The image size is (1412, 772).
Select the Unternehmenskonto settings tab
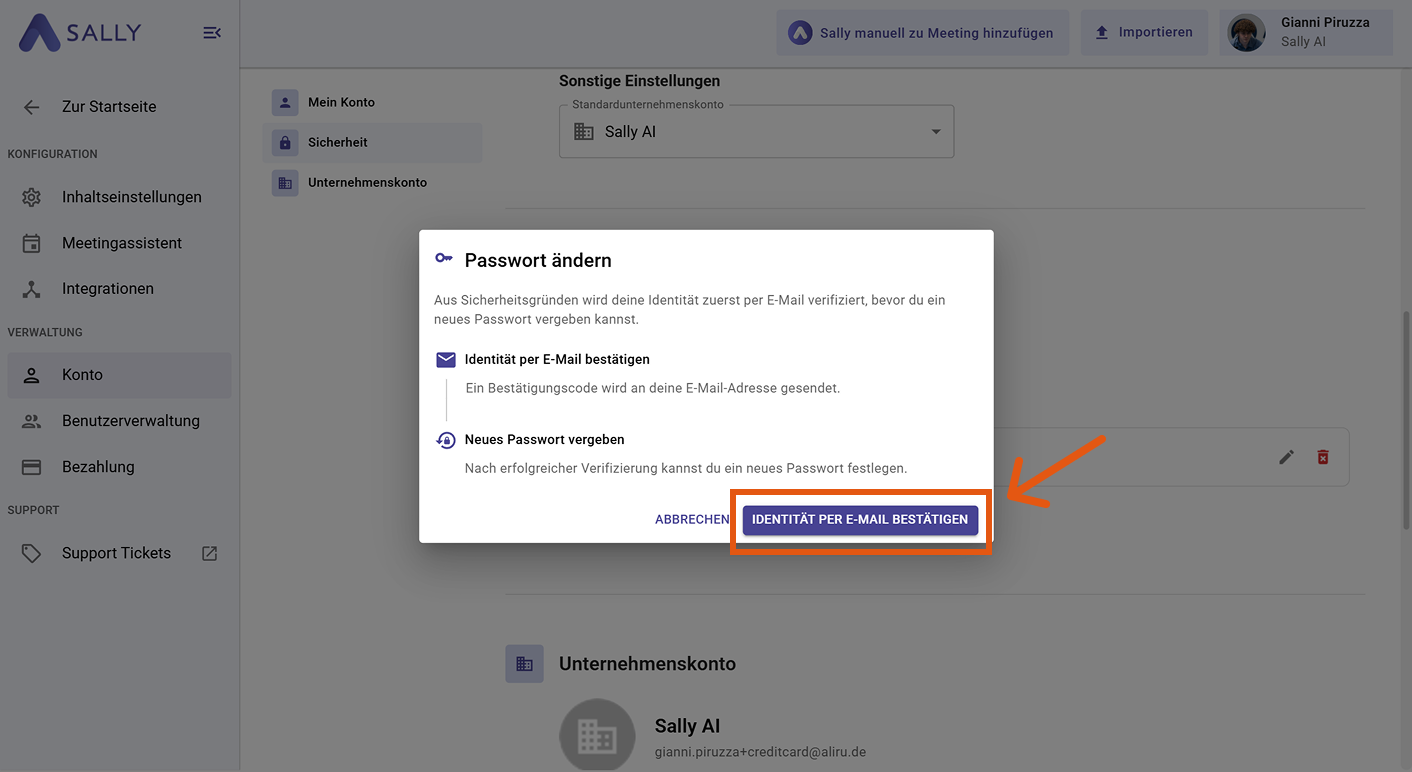coord(367,182)
